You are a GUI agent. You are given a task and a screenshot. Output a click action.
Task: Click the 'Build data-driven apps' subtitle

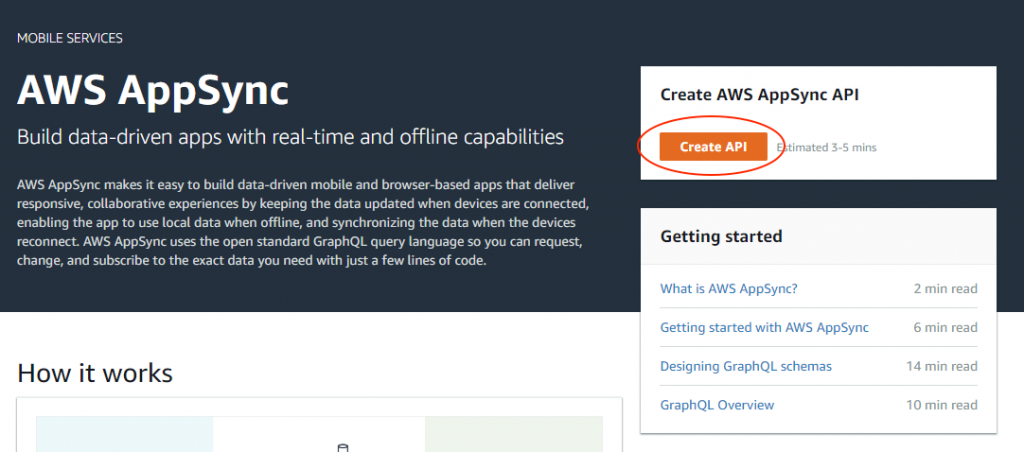(290, 137)
